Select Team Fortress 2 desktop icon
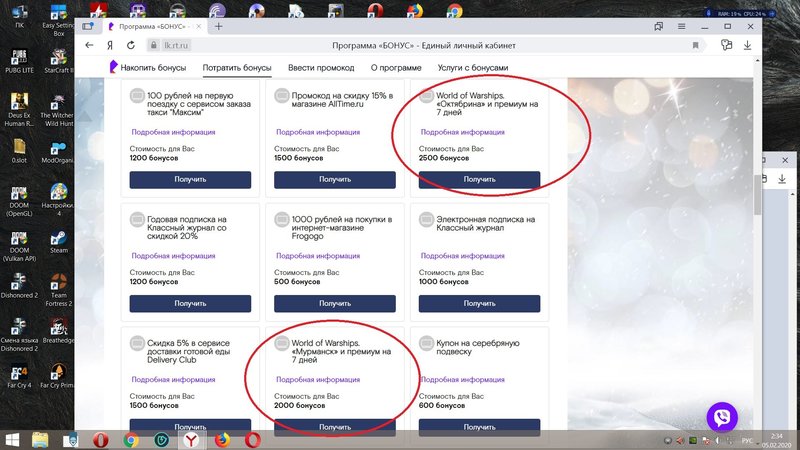 pos(59,290)
